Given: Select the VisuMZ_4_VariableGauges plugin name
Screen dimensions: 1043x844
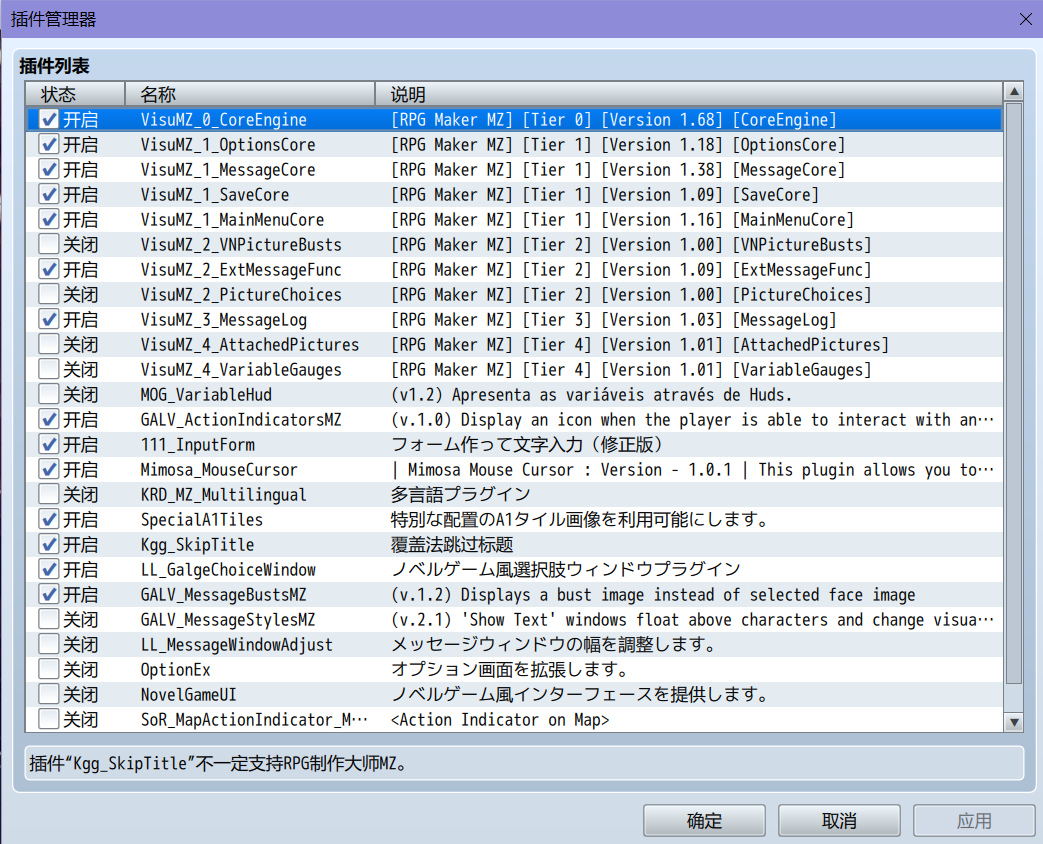Looking at the screenshot, I should click(241, 370).
